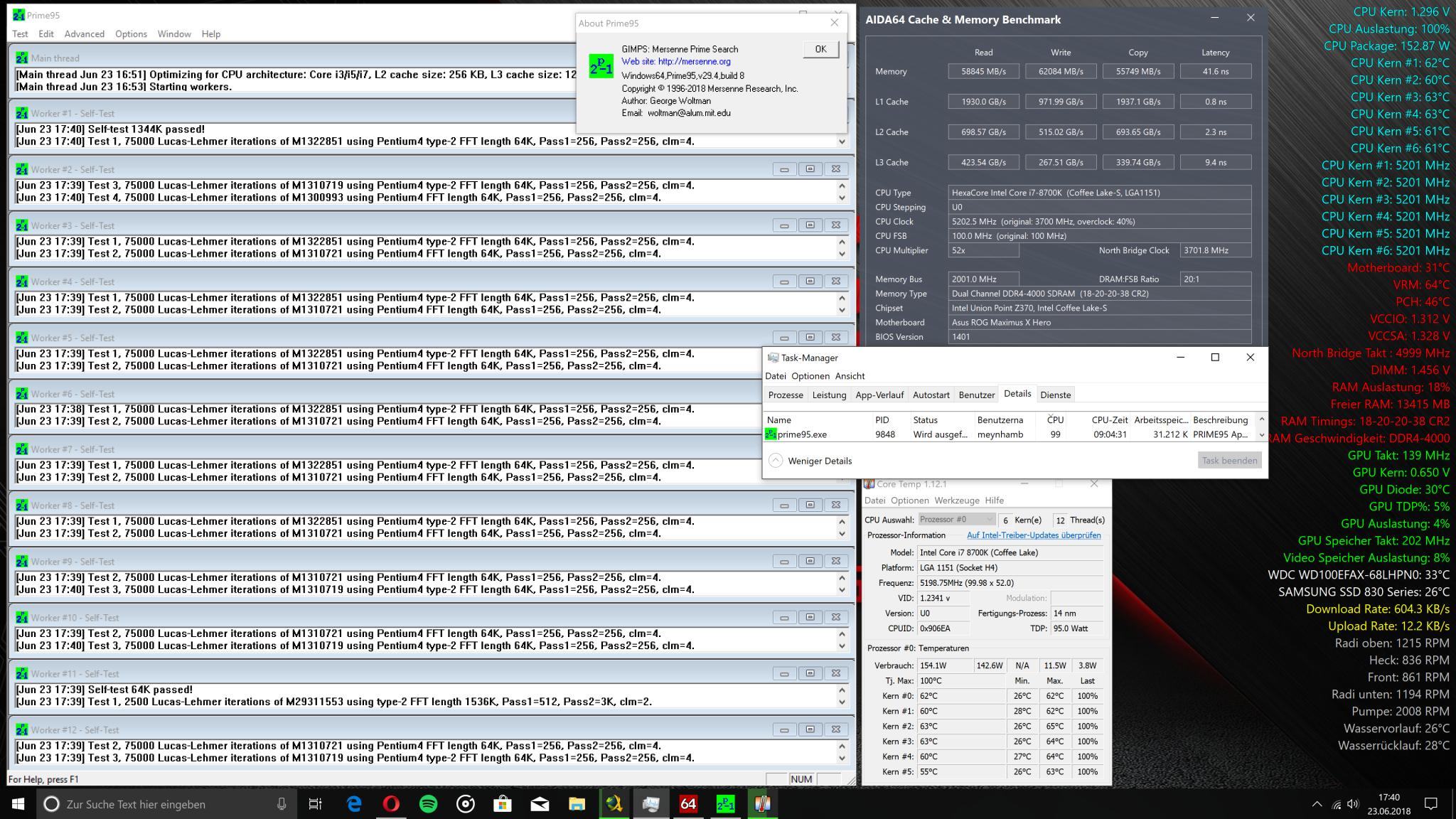The height and width of the screenshot is (819, 1456).
Task: Open the notification center icon
Action: pyautogui.click(x=1431, y=804)
